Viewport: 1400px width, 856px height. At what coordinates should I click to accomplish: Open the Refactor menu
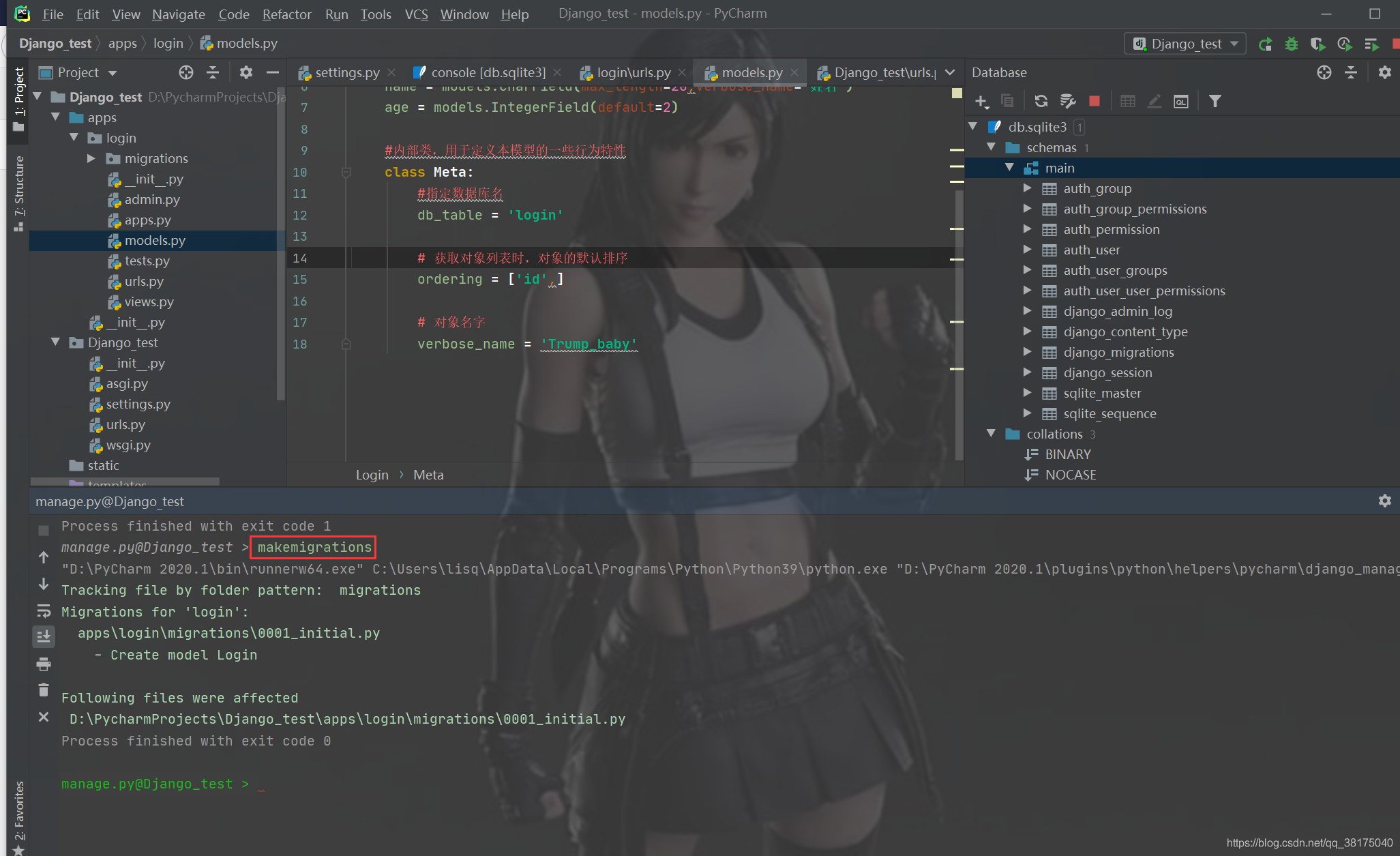tap(286, 14)
